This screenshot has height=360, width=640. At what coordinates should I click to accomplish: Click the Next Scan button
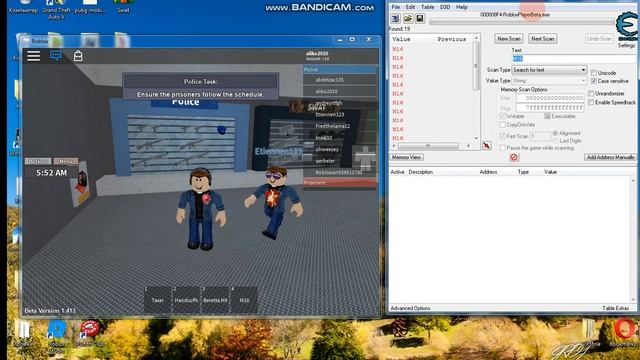(x=542, y=39)
